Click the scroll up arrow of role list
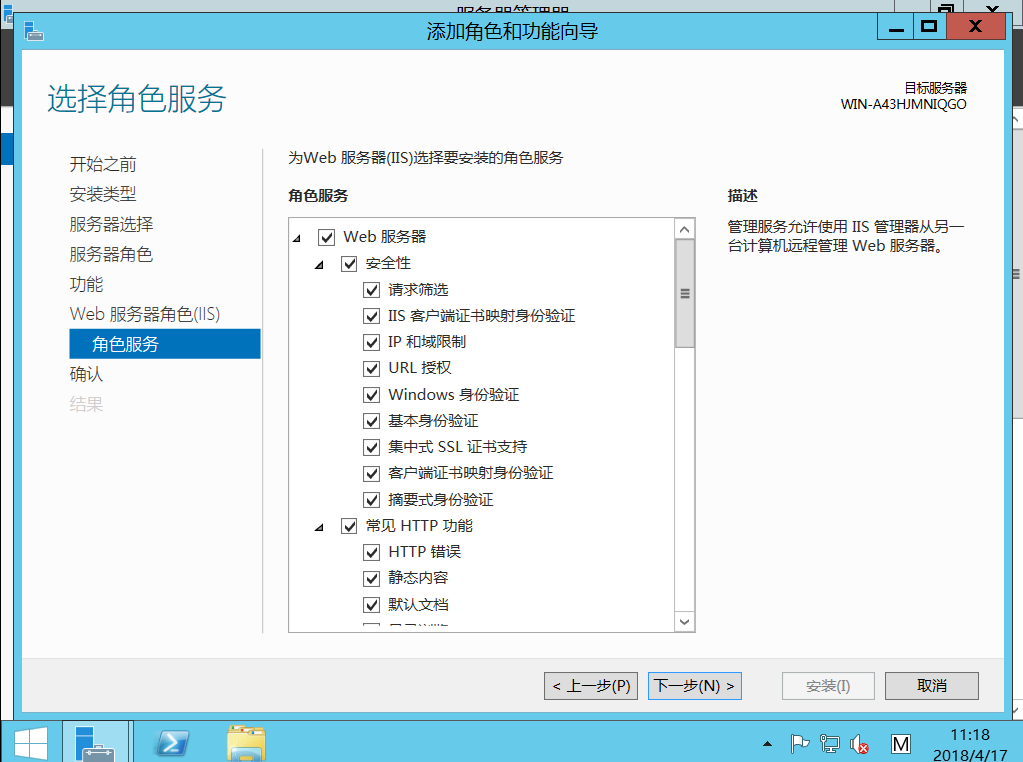Screen dimensions: 1023x762 click(684, 229)
